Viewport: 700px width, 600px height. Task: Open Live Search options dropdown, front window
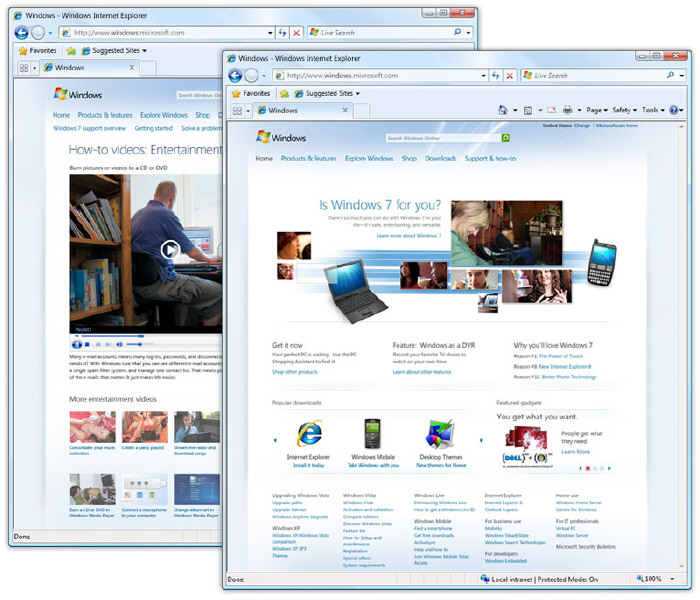tap(682, 76)
